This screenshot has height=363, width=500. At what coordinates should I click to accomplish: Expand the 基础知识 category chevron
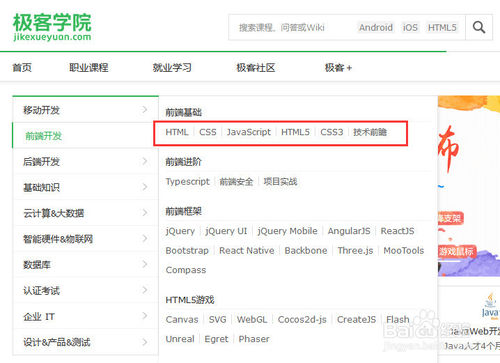click(145, 187)
